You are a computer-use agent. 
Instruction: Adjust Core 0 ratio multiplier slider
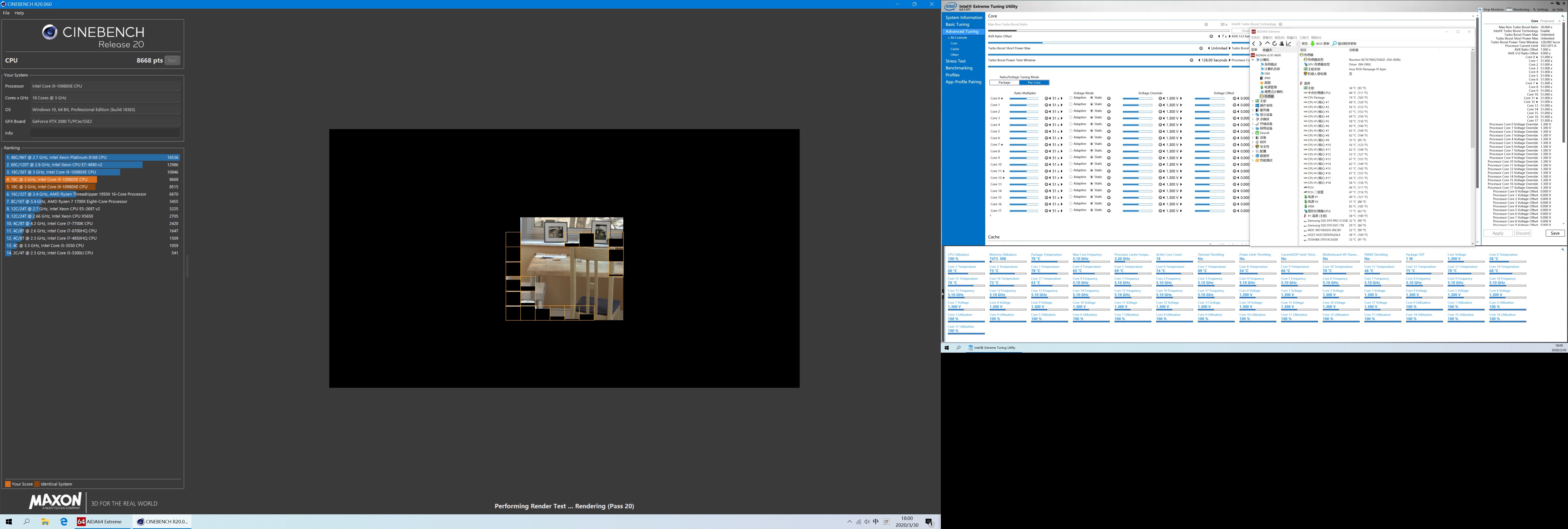(x=1024, y=99)
